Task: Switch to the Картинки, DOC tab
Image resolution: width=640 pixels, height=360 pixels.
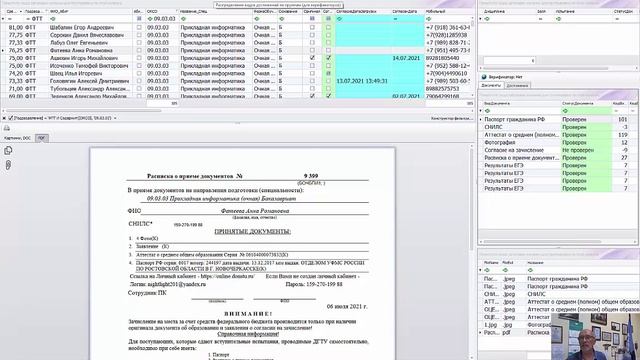Action: 17,138
